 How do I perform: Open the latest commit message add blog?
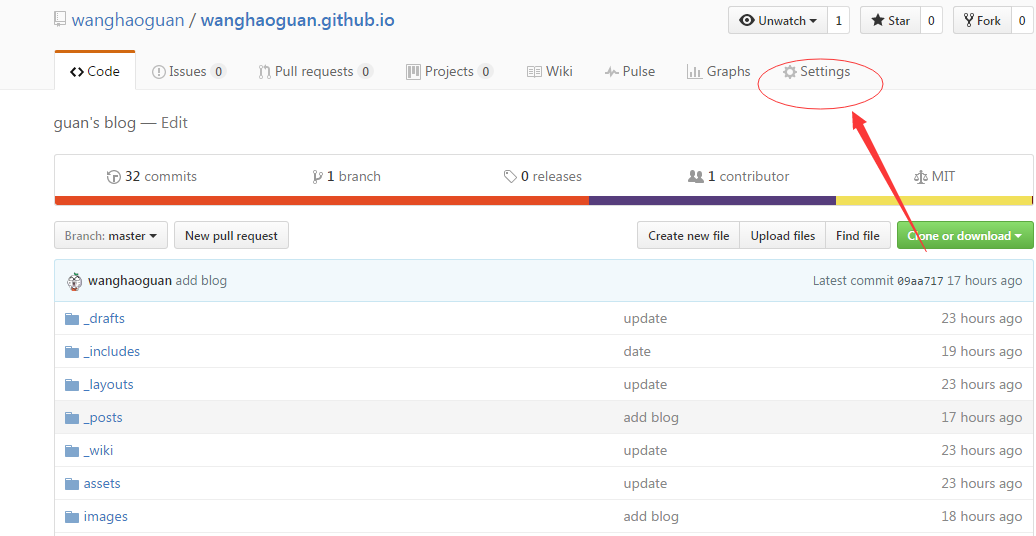201,281
